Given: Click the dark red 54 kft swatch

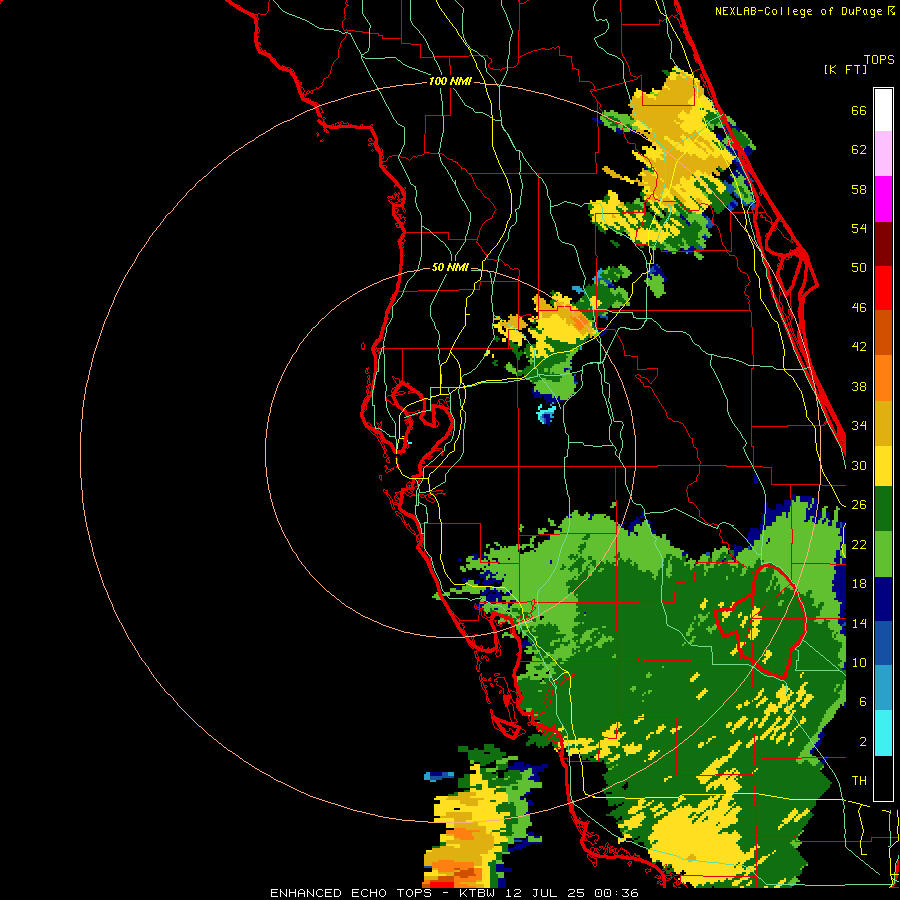Looking at the screenshot, I should click(x=883, y=244).
